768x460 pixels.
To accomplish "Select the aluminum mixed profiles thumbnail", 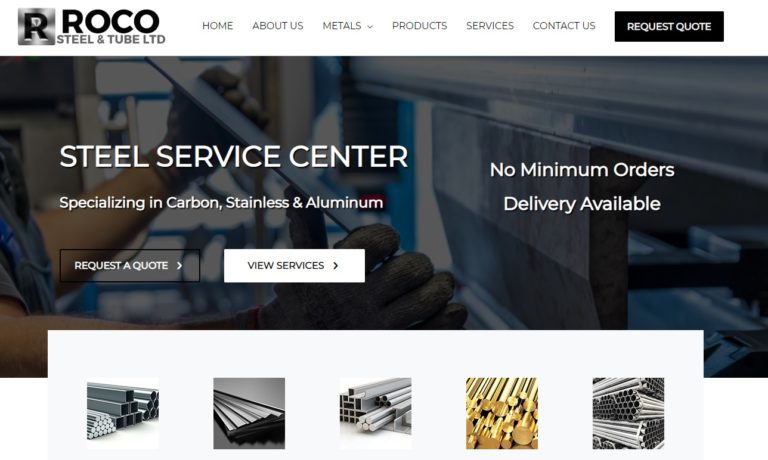I will 376,413.
